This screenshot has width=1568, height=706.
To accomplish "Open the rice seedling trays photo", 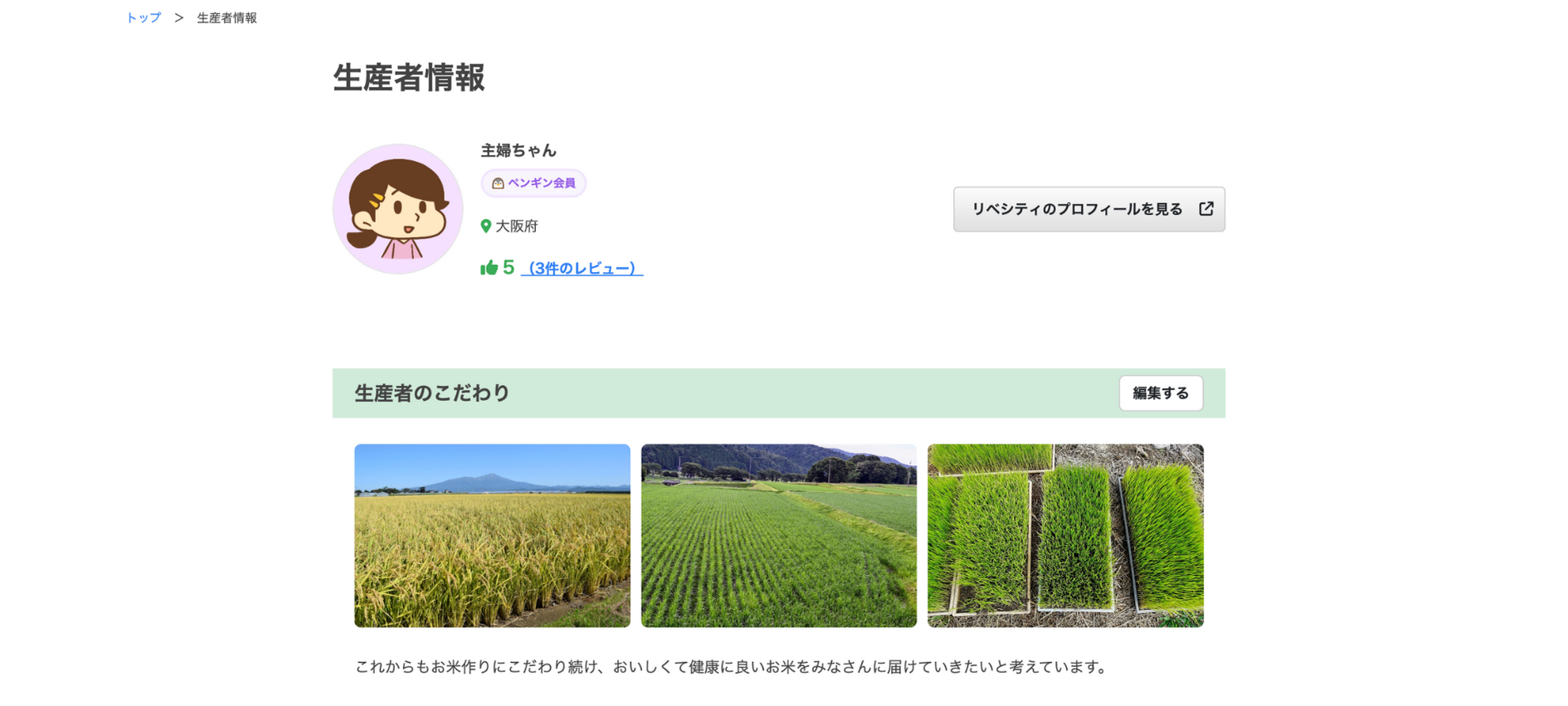I will coord(1065,535).
